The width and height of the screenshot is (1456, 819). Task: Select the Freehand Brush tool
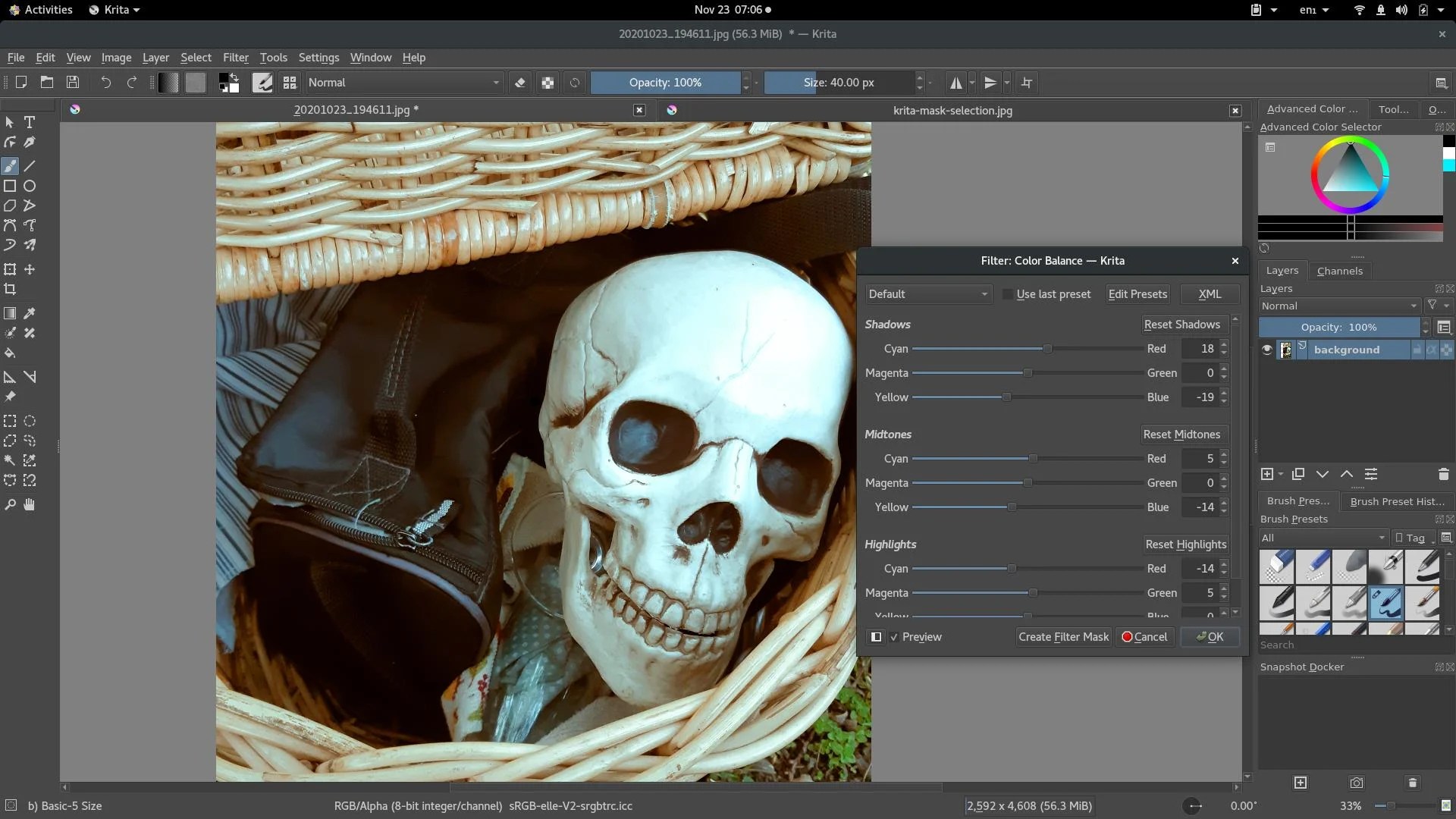click(10, 165)
